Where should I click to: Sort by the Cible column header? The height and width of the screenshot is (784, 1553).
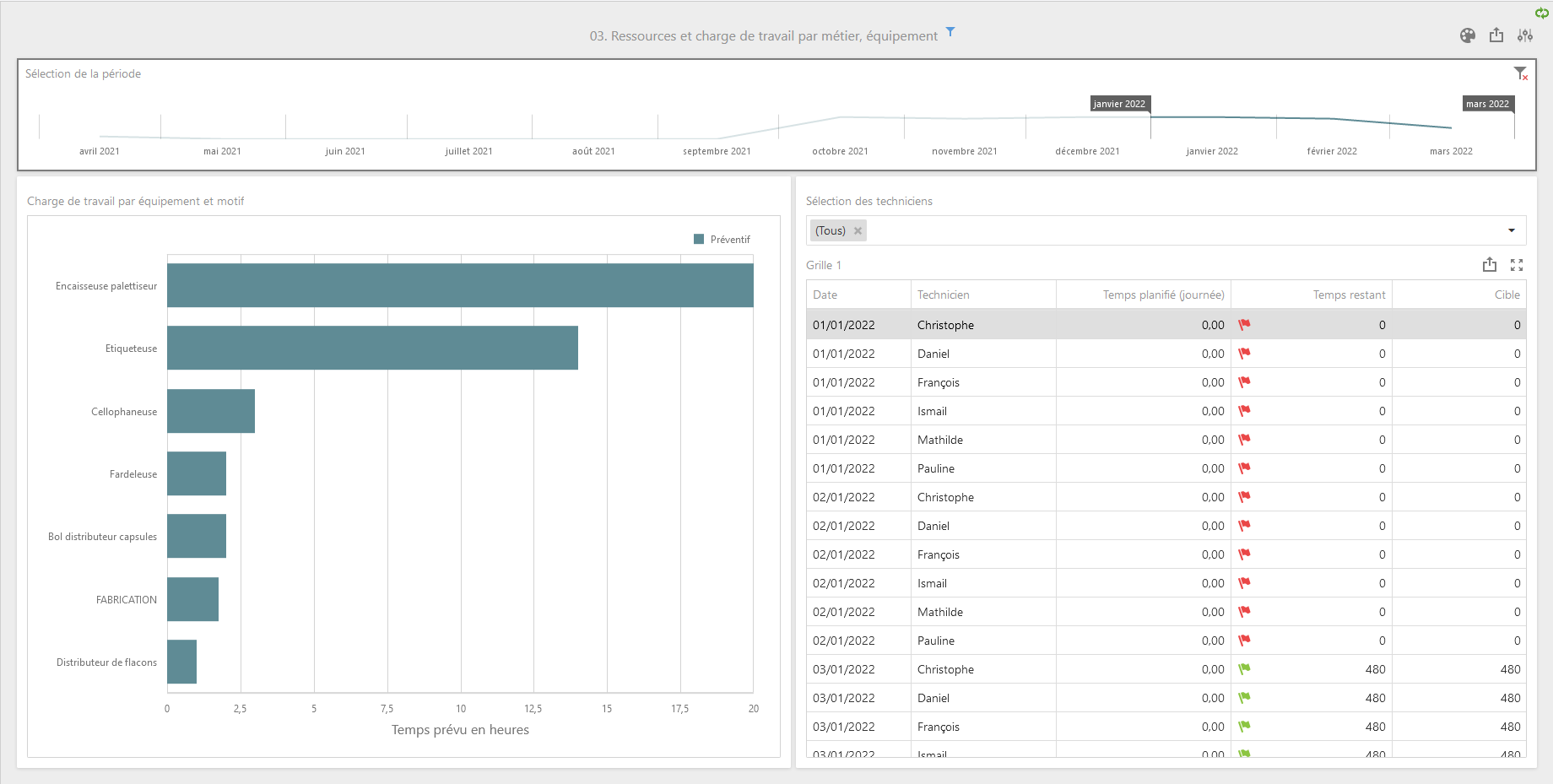point(1459,295)
